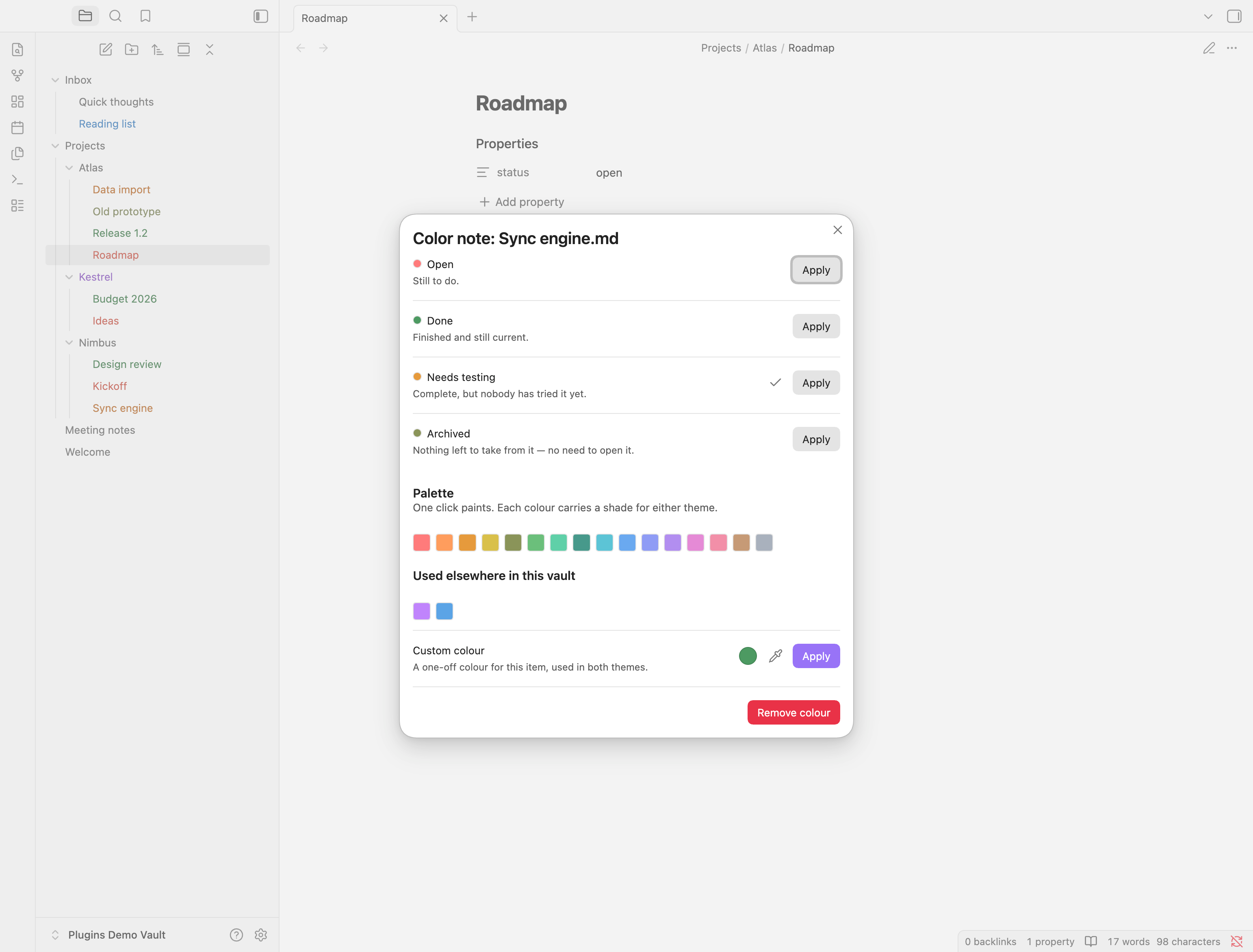Pick colour with eyedropper icon
The image size is (1253, 952).
coord(775,656)
